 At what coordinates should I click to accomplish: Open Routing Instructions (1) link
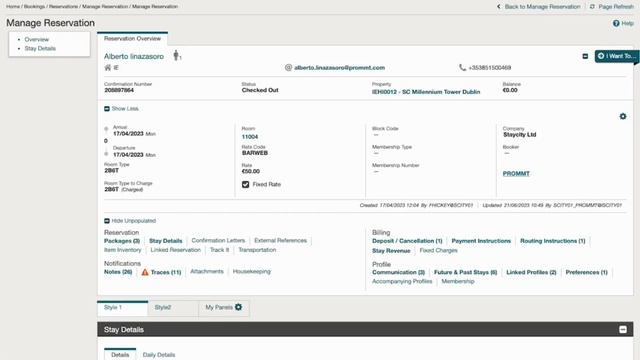[x=553, y=241]
